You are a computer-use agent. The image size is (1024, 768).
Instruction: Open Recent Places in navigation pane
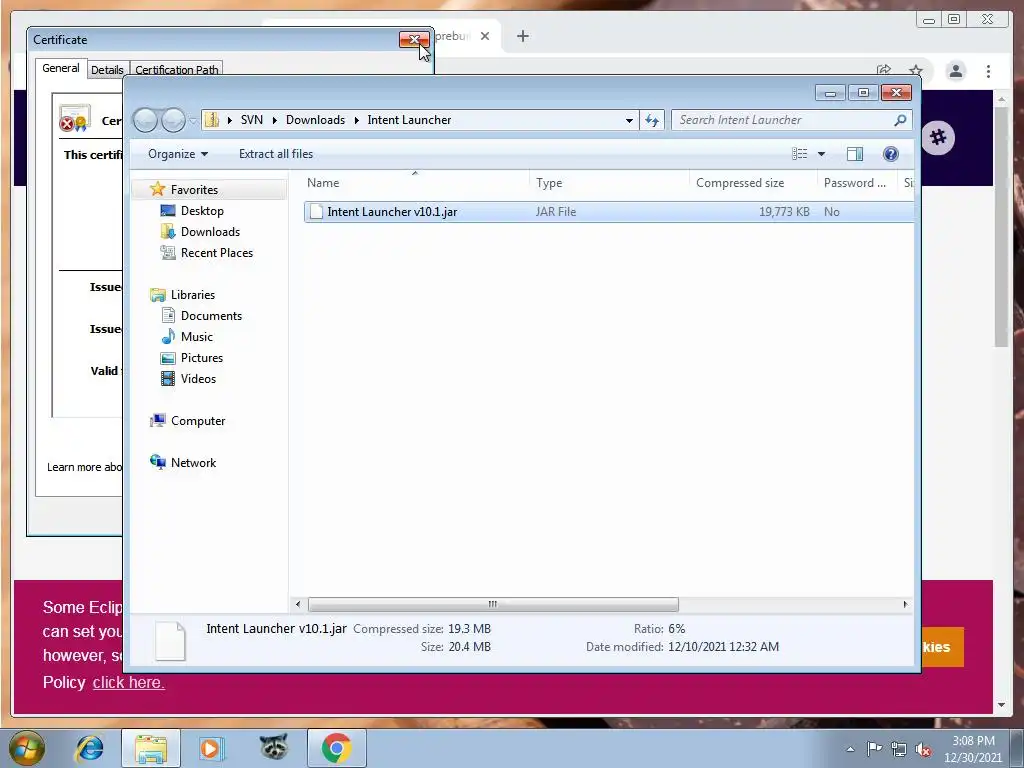click(x=216, y=253)
